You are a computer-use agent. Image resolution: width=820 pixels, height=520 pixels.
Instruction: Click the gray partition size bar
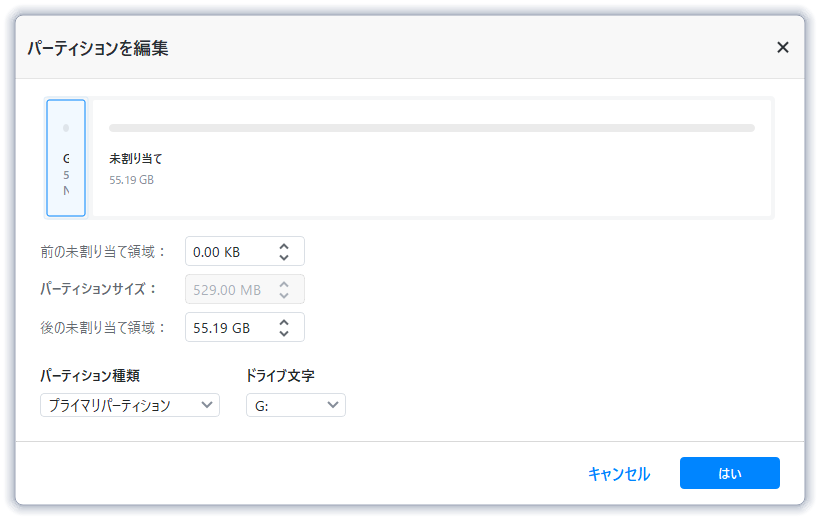tap(431, 128)
